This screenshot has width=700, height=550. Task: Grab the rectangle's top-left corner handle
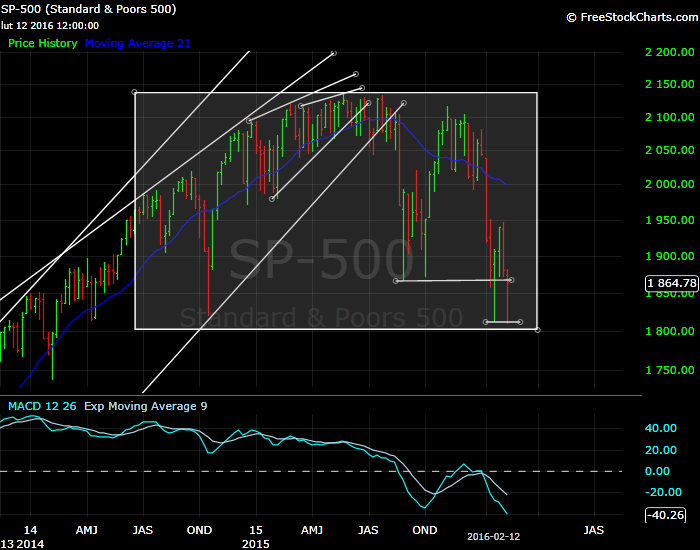point(134,92)
